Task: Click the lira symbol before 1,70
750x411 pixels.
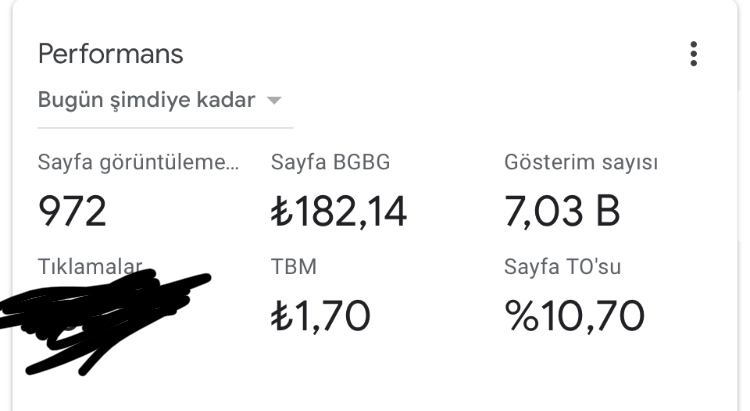Action: [x=282, y=316]
